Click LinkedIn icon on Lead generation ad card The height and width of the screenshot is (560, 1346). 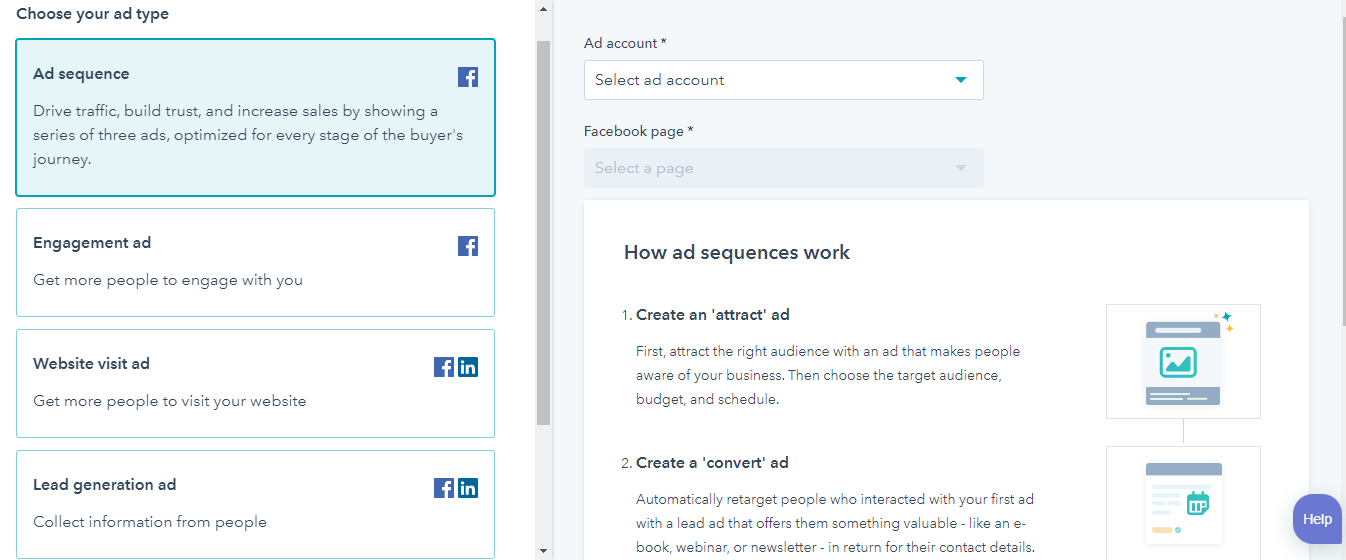coord(468,488)
